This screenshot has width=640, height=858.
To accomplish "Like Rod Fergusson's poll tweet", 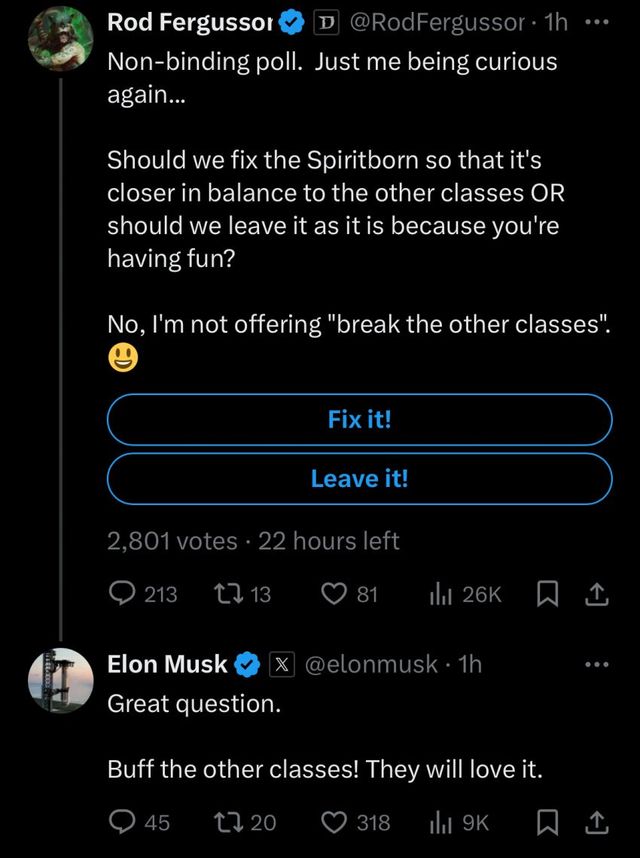I will click(x=335, y=594).
